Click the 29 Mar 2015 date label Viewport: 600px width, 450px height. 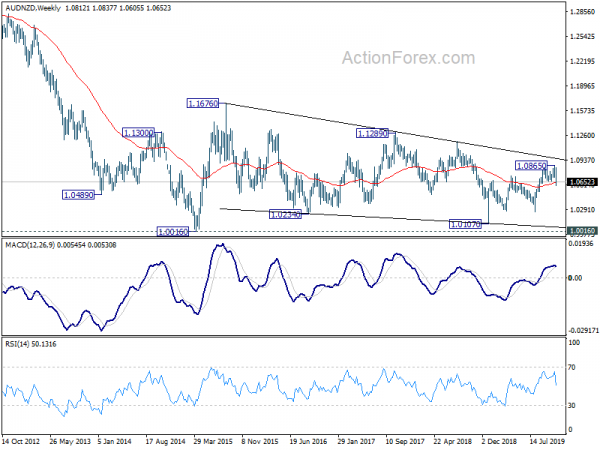click(214, 441)
